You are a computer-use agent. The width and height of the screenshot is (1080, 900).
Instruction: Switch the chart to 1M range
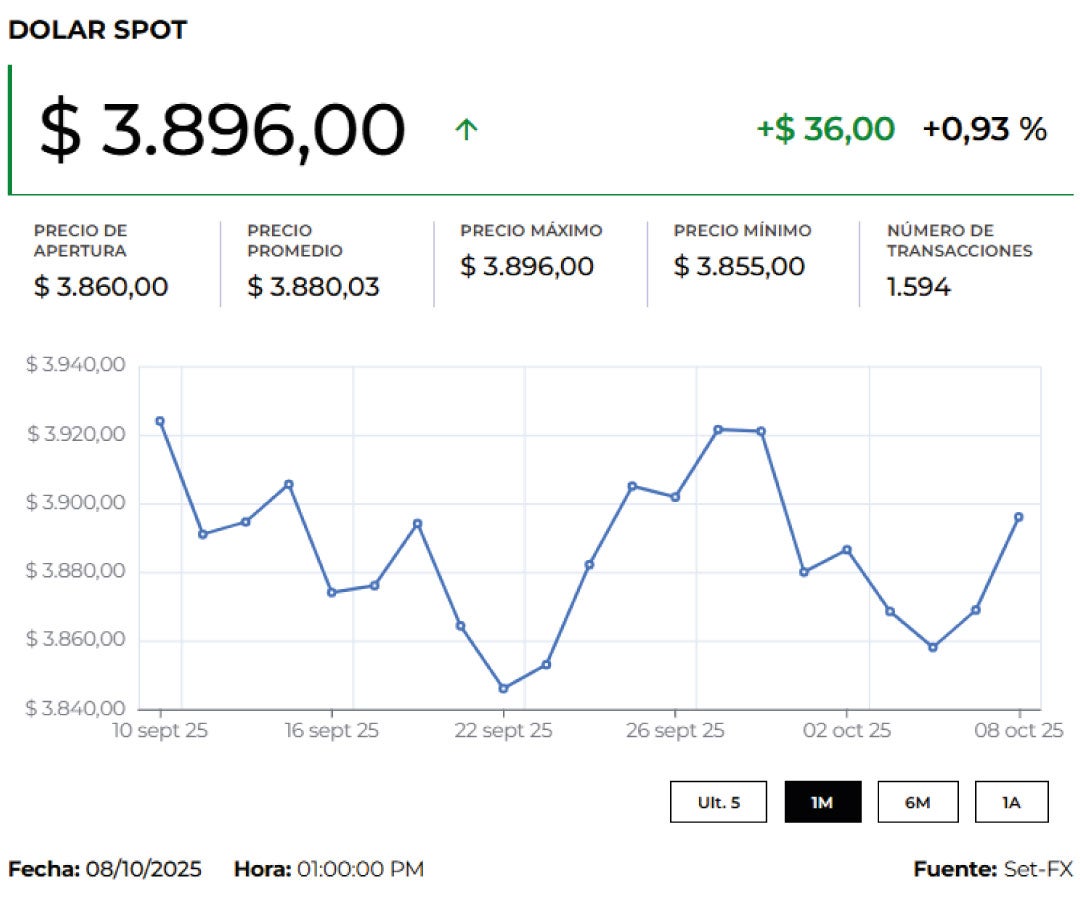click(822, 802)
